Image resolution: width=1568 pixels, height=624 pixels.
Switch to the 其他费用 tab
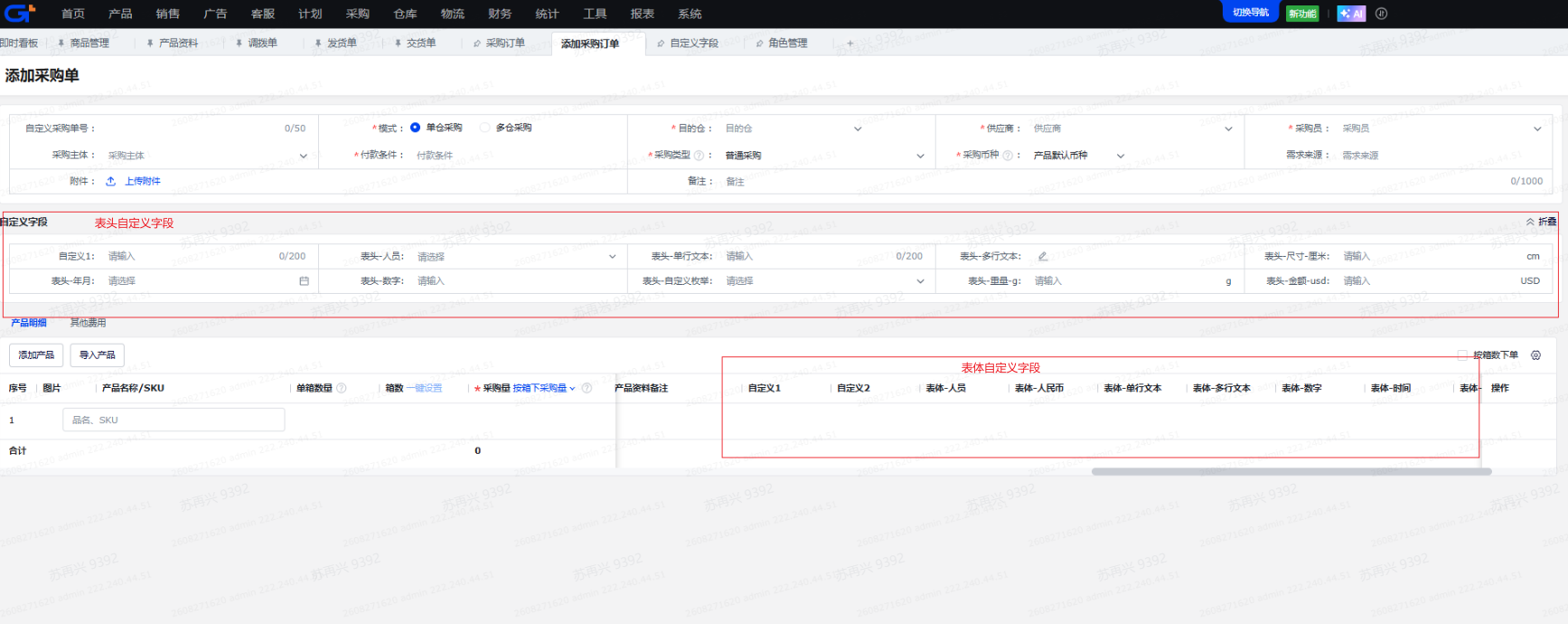88,323
